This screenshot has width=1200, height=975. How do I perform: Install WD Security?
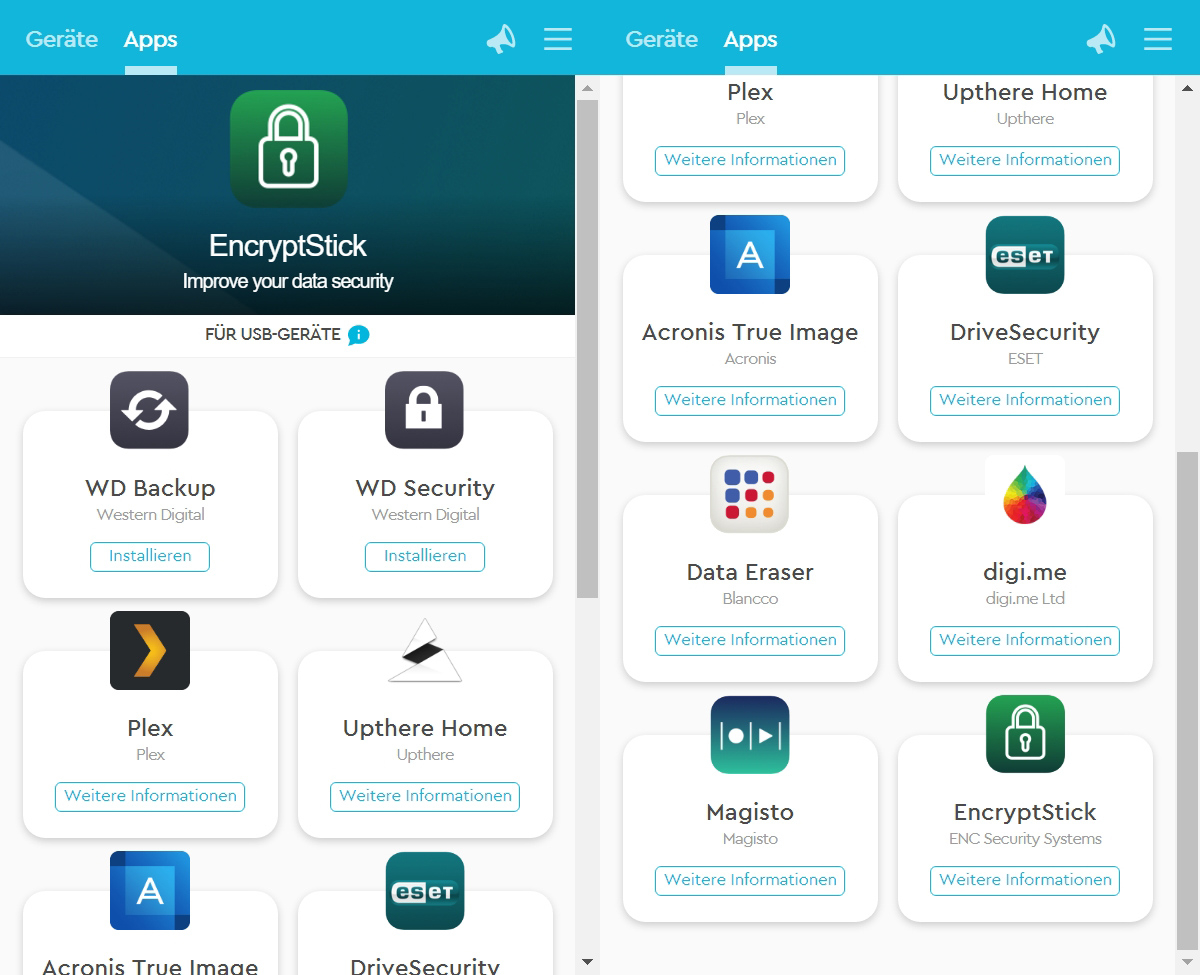425,556
